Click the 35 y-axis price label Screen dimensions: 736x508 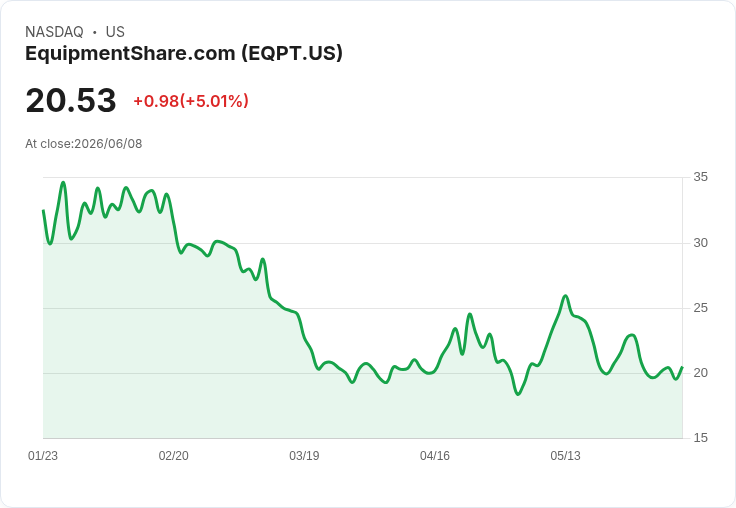(700, 177)
